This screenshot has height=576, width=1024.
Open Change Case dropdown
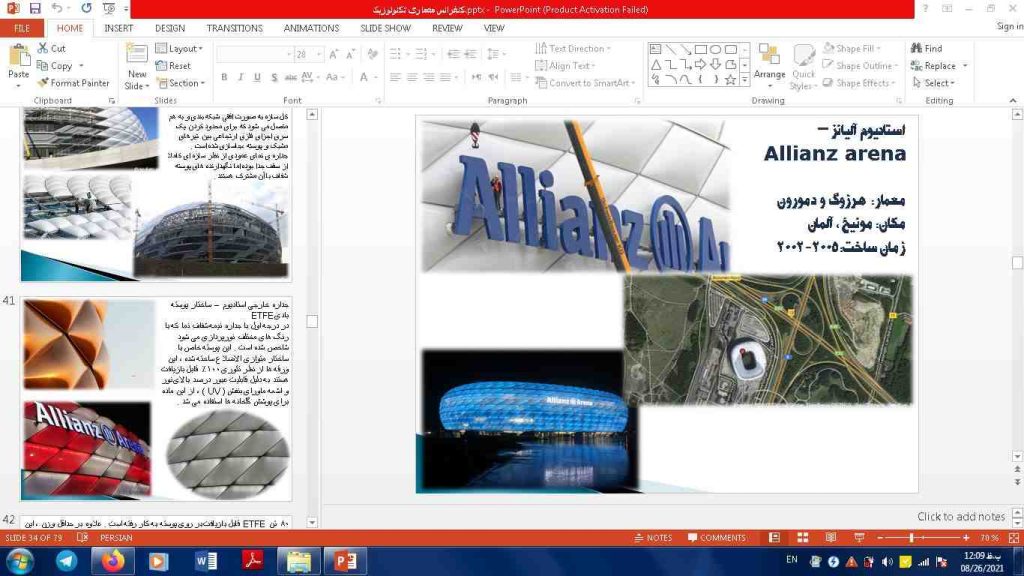(x=334, y=77)
